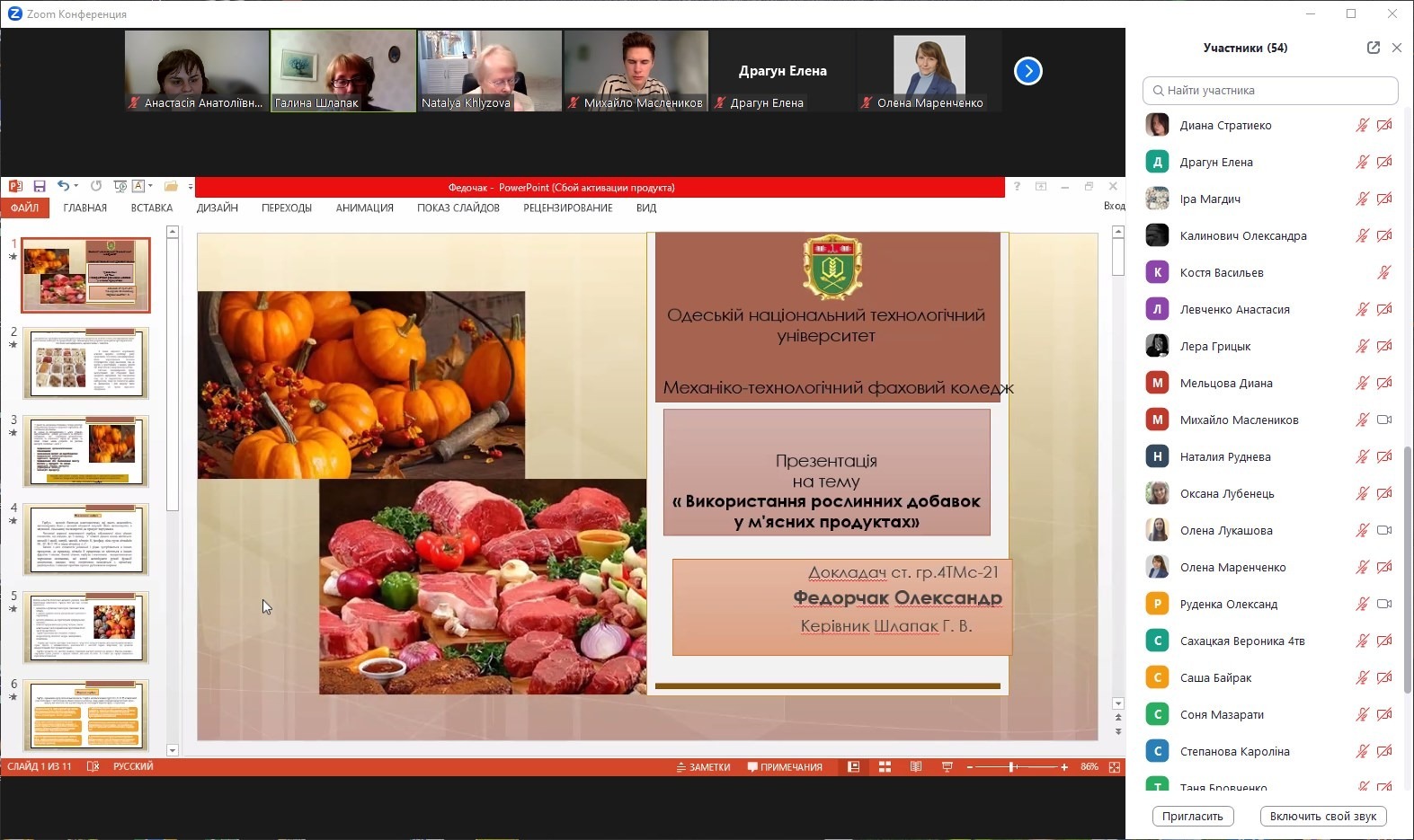This screenshot has width=1414, height=840.
Task: Open the ВИД ribbon tab
Action: point(646,208)
